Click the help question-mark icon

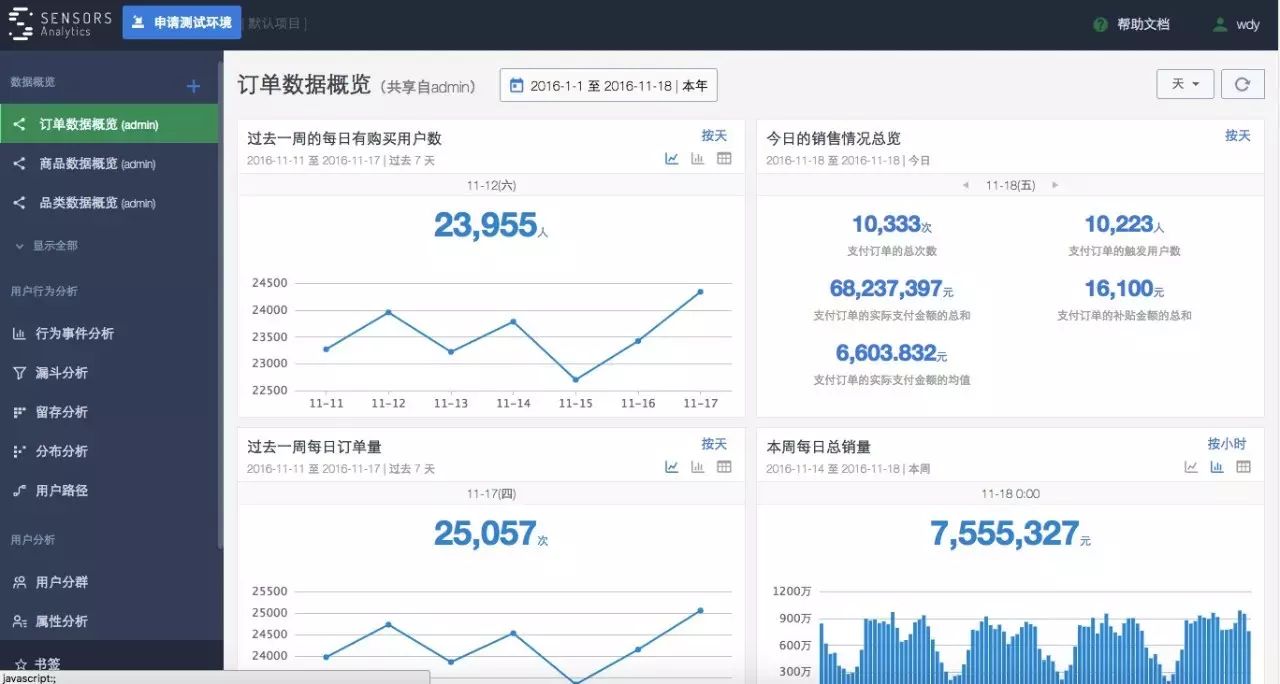(1100, 24)
